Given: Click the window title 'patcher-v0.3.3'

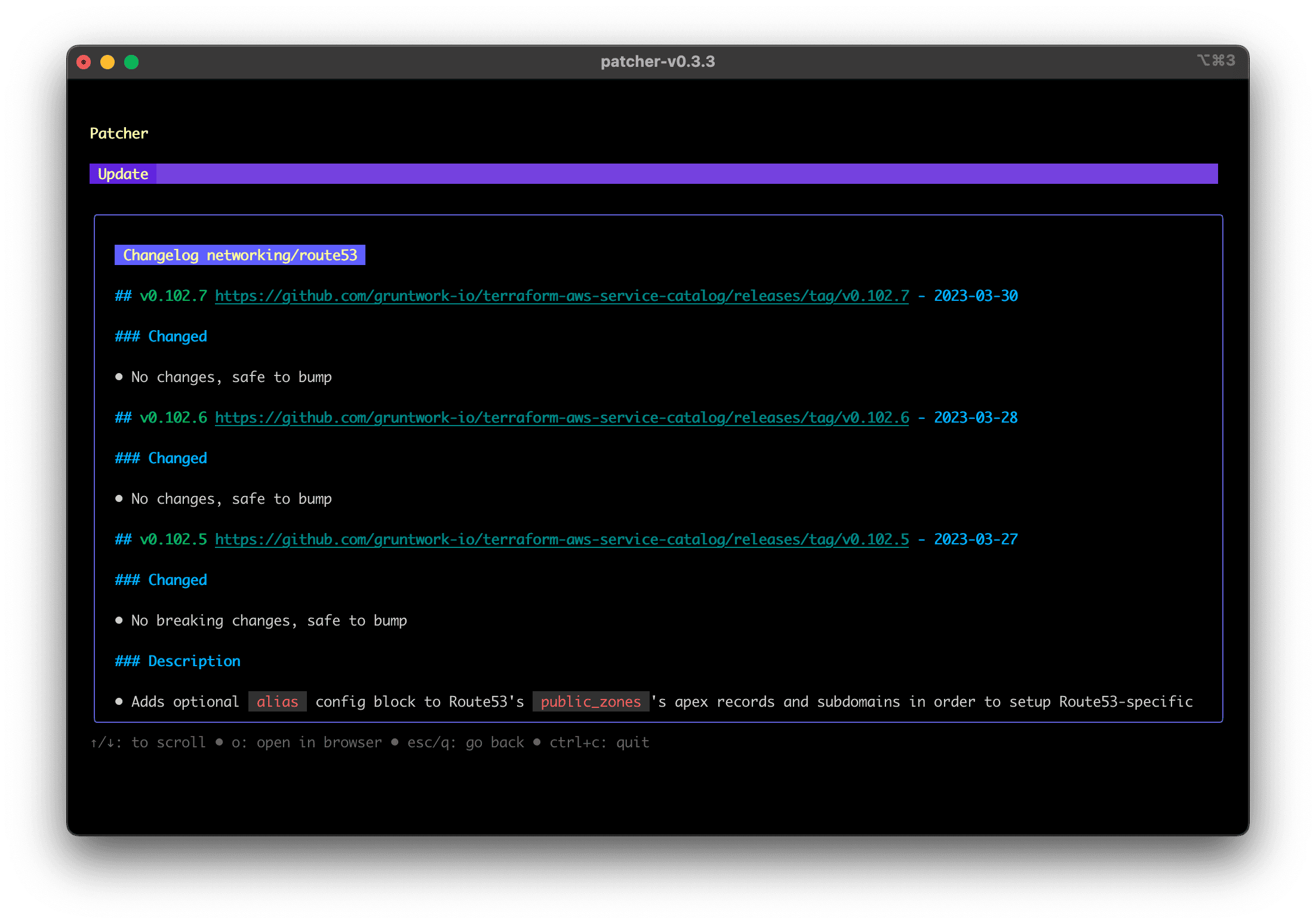Looking at the screenshot, I should tap(658, 61).
